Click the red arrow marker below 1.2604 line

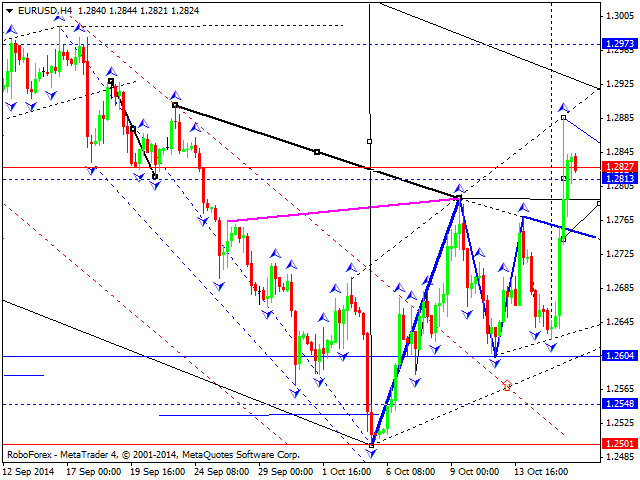coord(507,384)
